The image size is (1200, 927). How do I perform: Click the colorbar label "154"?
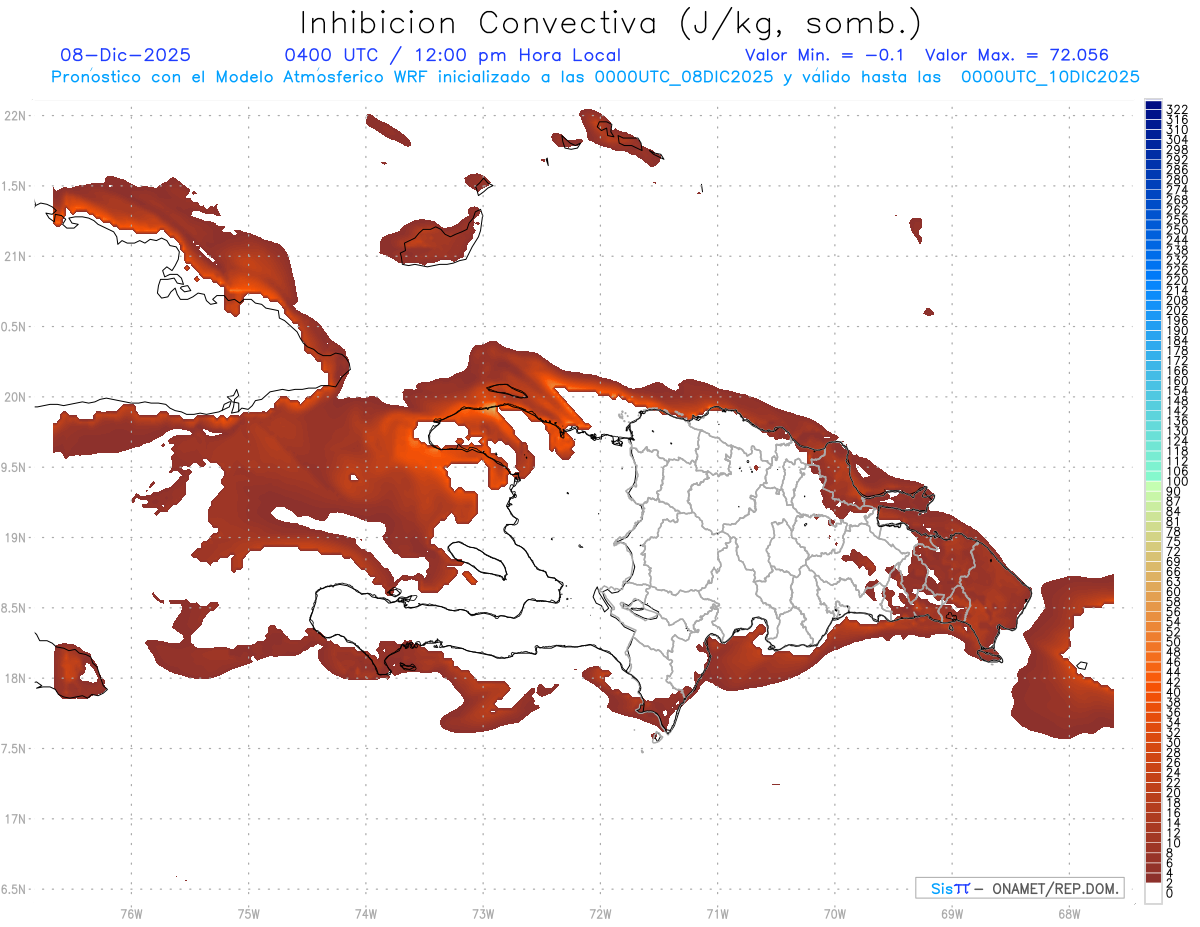point(1177,390)
